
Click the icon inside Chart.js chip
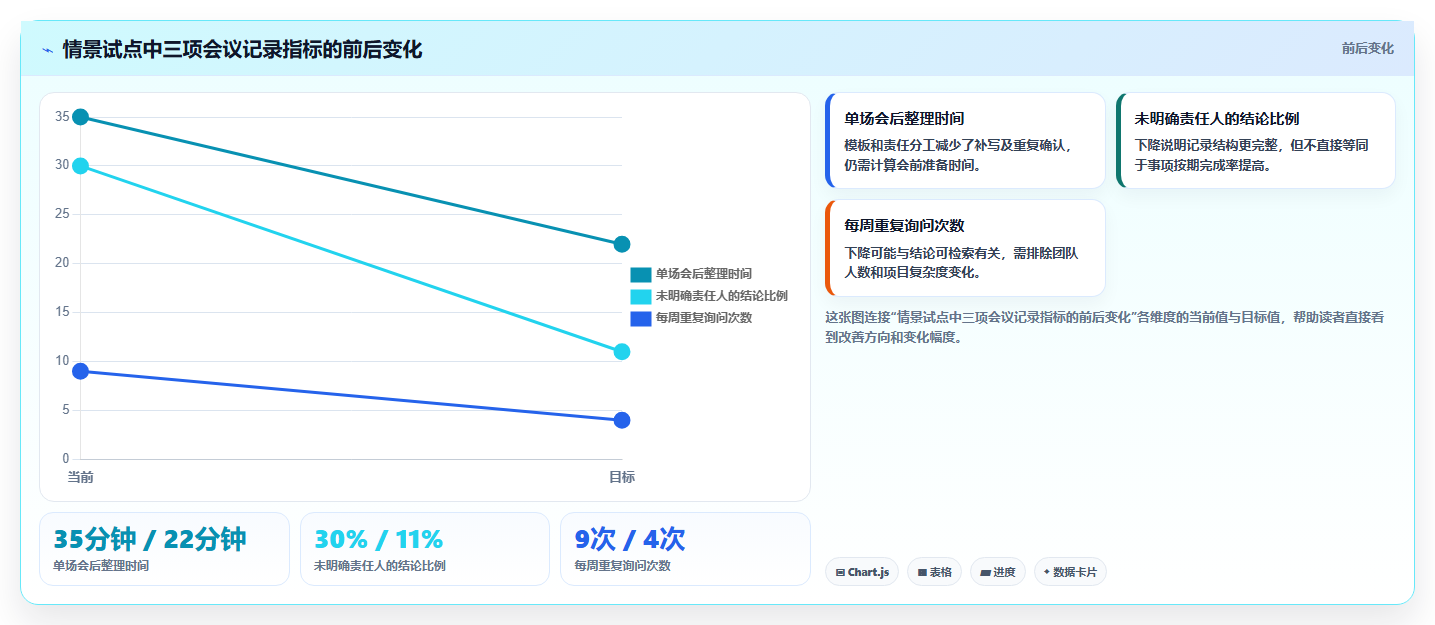coord(840,573)
